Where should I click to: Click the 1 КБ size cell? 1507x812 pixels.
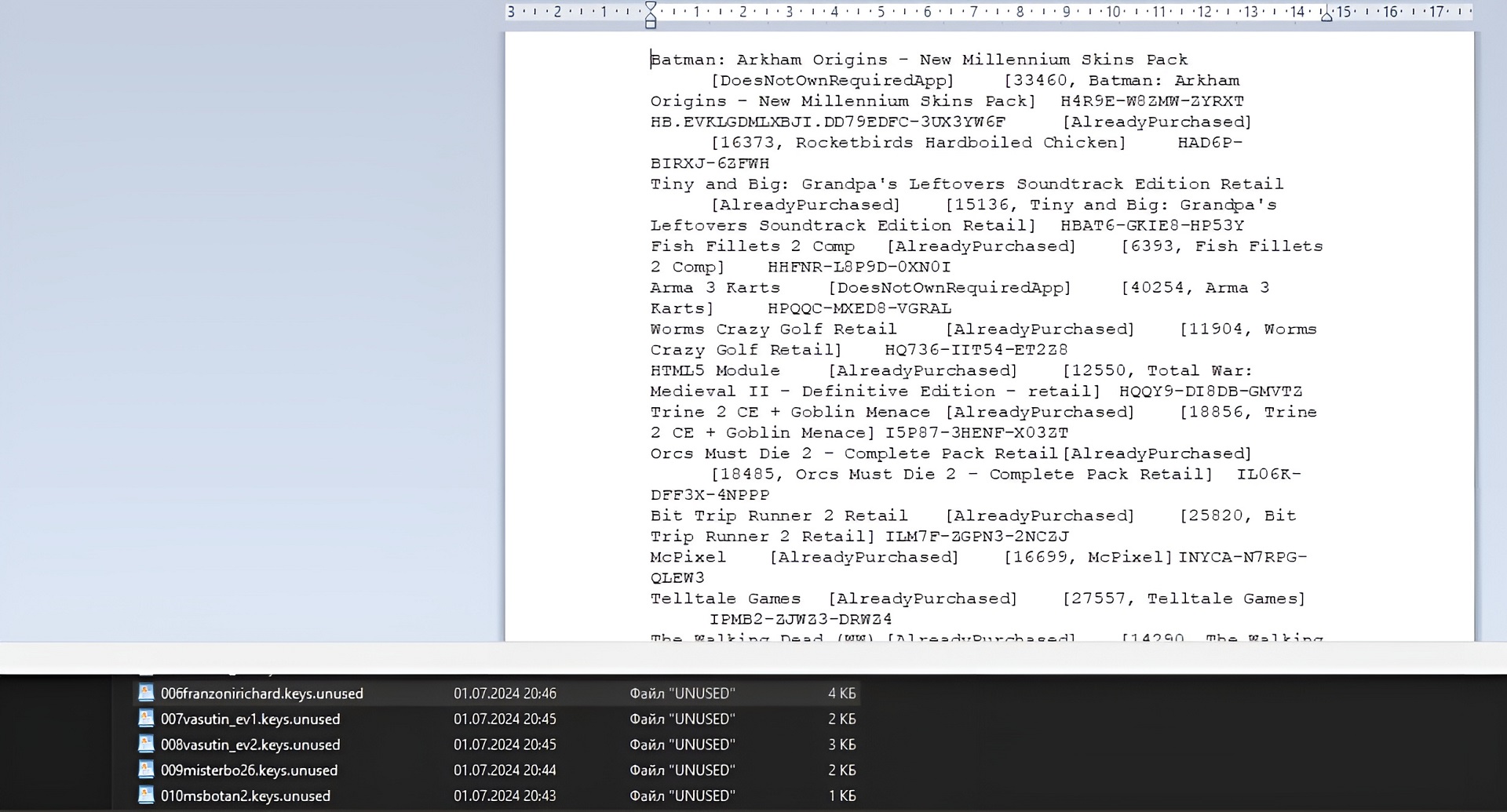[841, 796]
